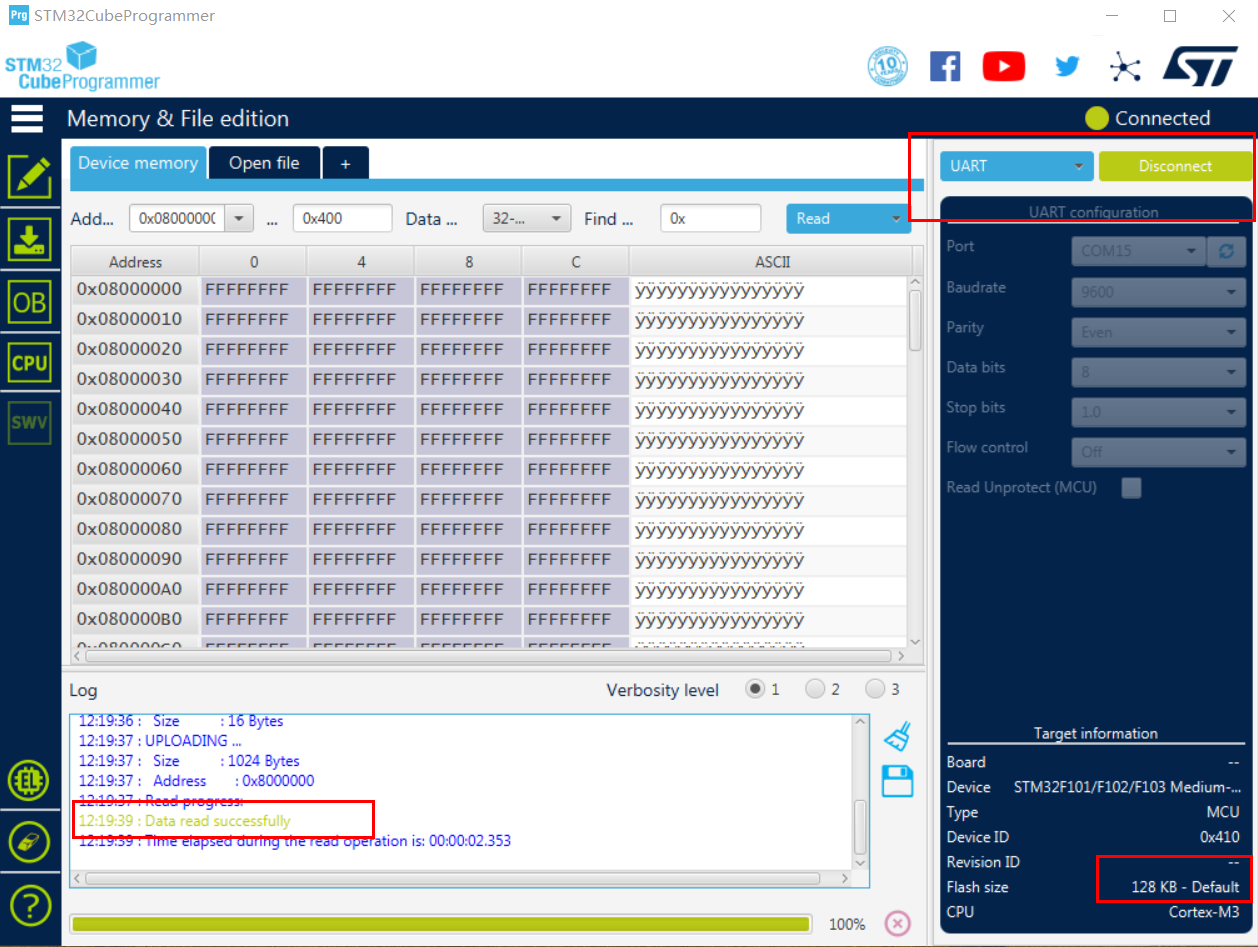
Task: Click the log clear broom icon
Action: coord(898,737)
